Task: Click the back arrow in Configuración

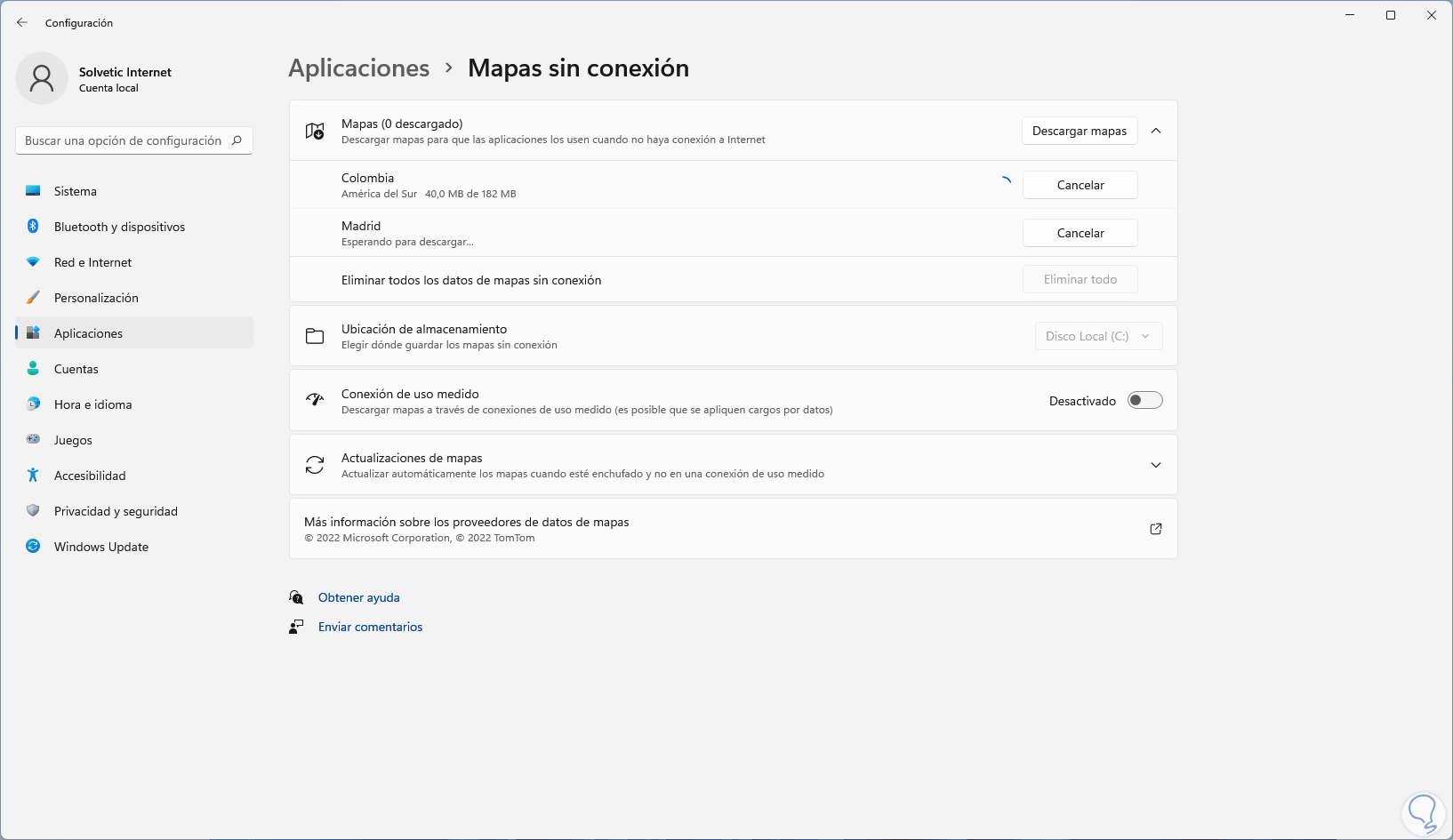Action: tap(22, 23)
